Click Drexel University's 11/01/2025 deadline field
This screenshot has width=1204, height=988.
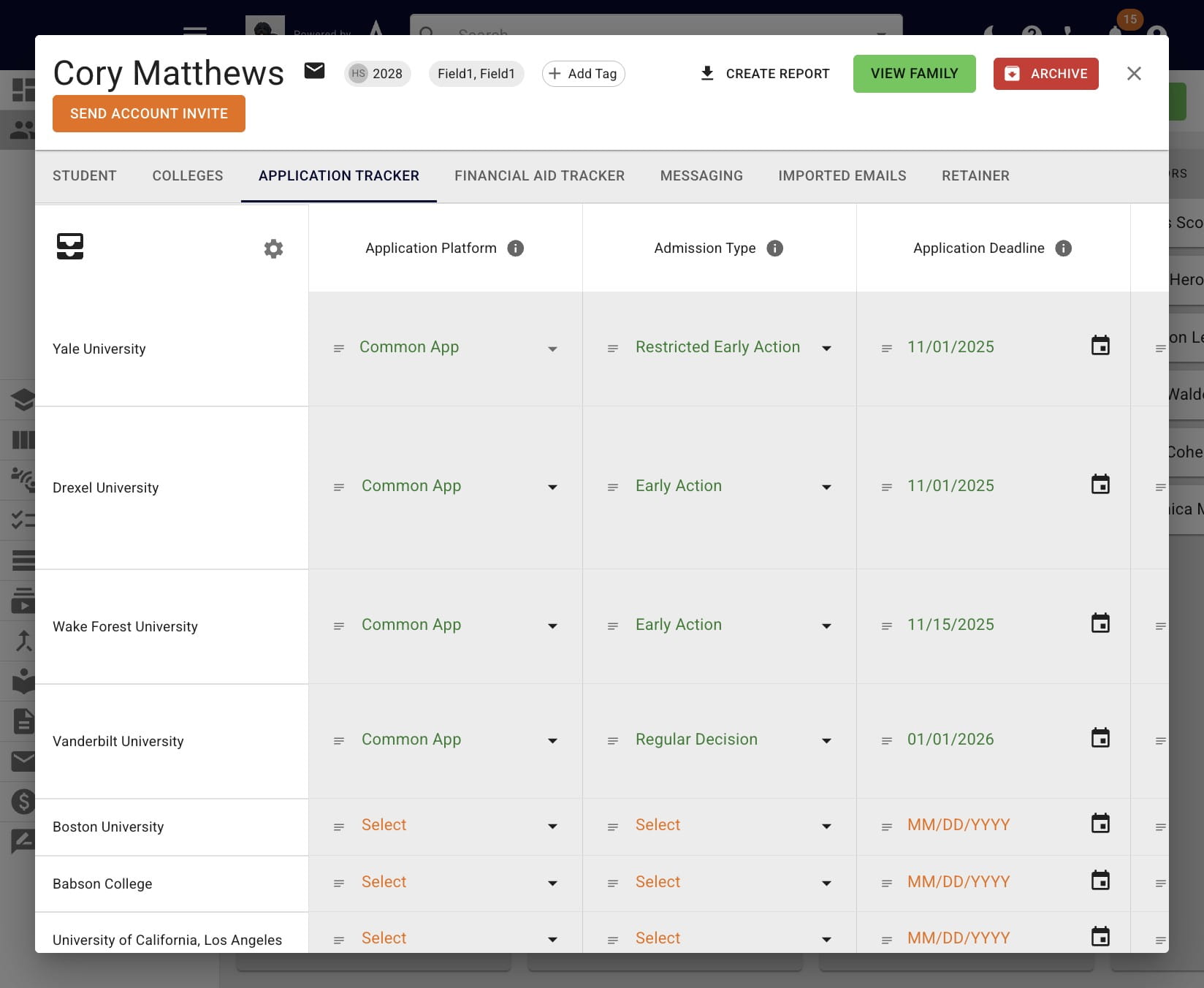point(950,486)
